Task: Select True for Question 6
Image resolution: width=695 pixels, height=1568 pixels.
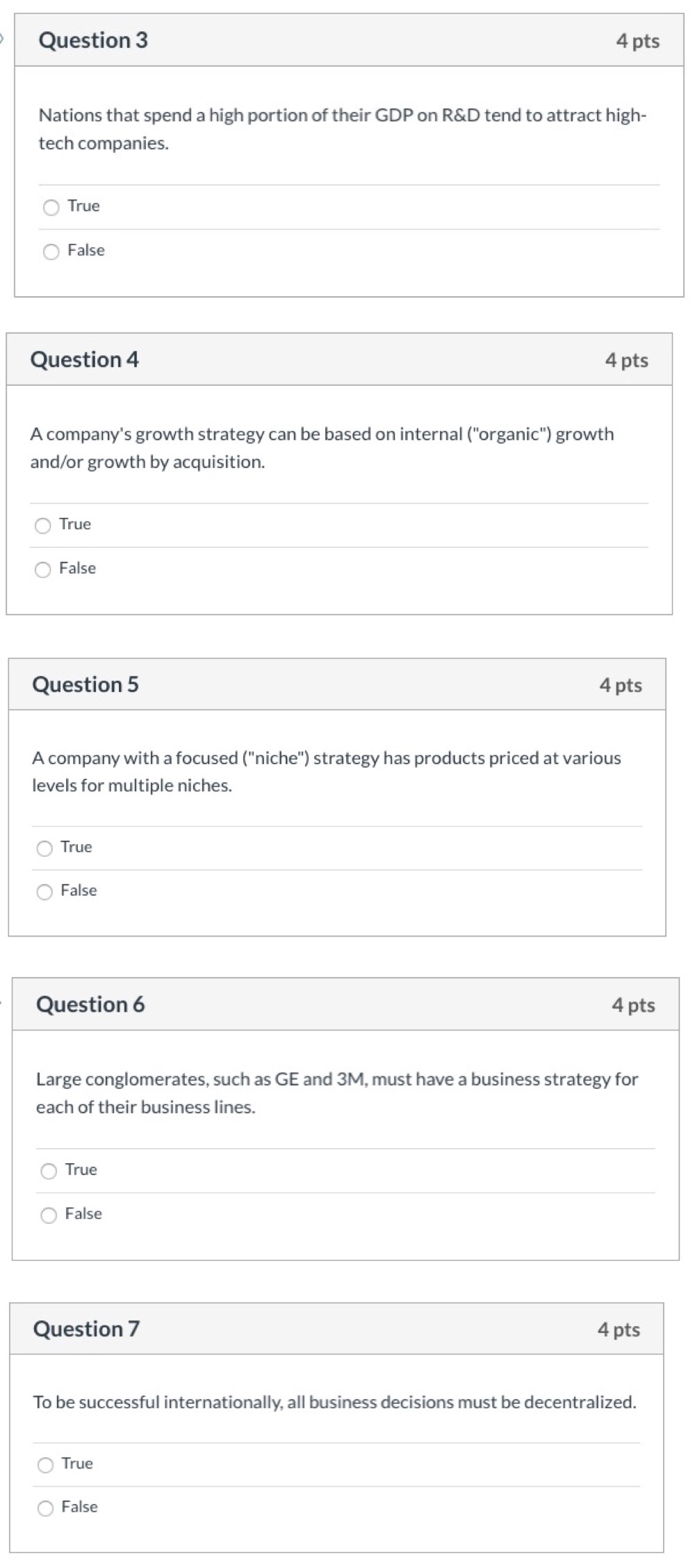Action: coord(49,1171)
